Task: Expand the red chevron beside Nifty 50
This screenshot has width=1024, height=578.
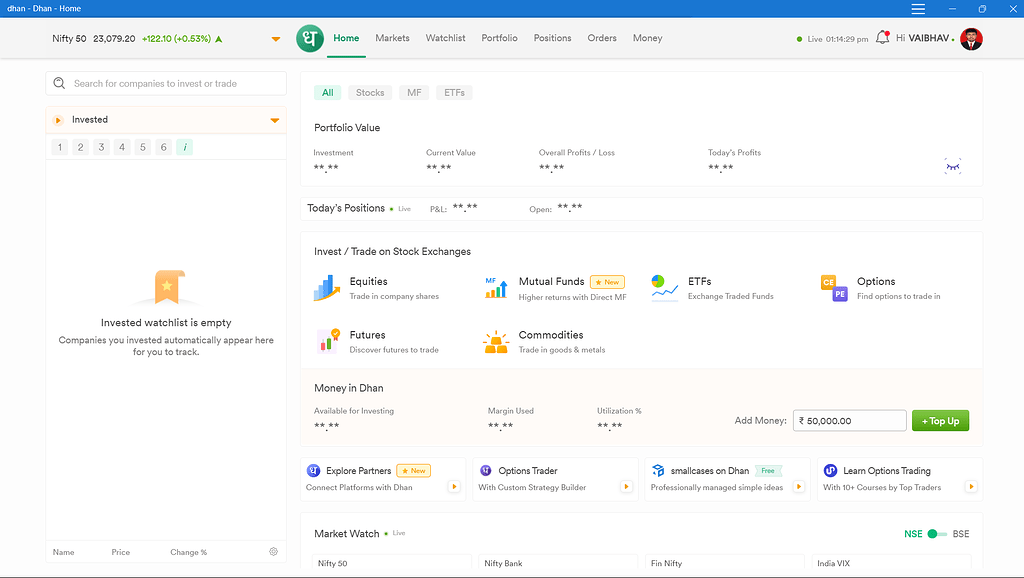Action: 275,39
